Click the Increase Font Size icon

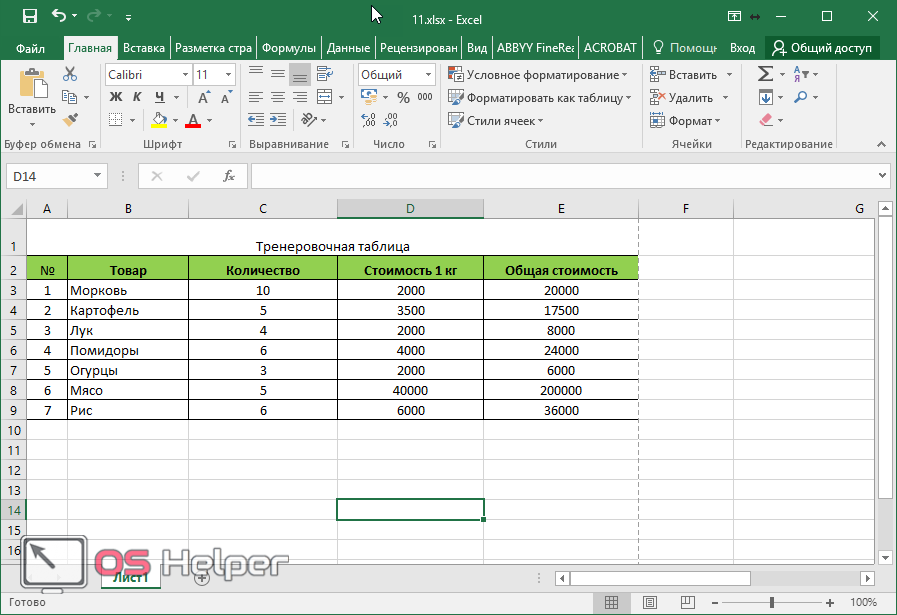[204, 98]
